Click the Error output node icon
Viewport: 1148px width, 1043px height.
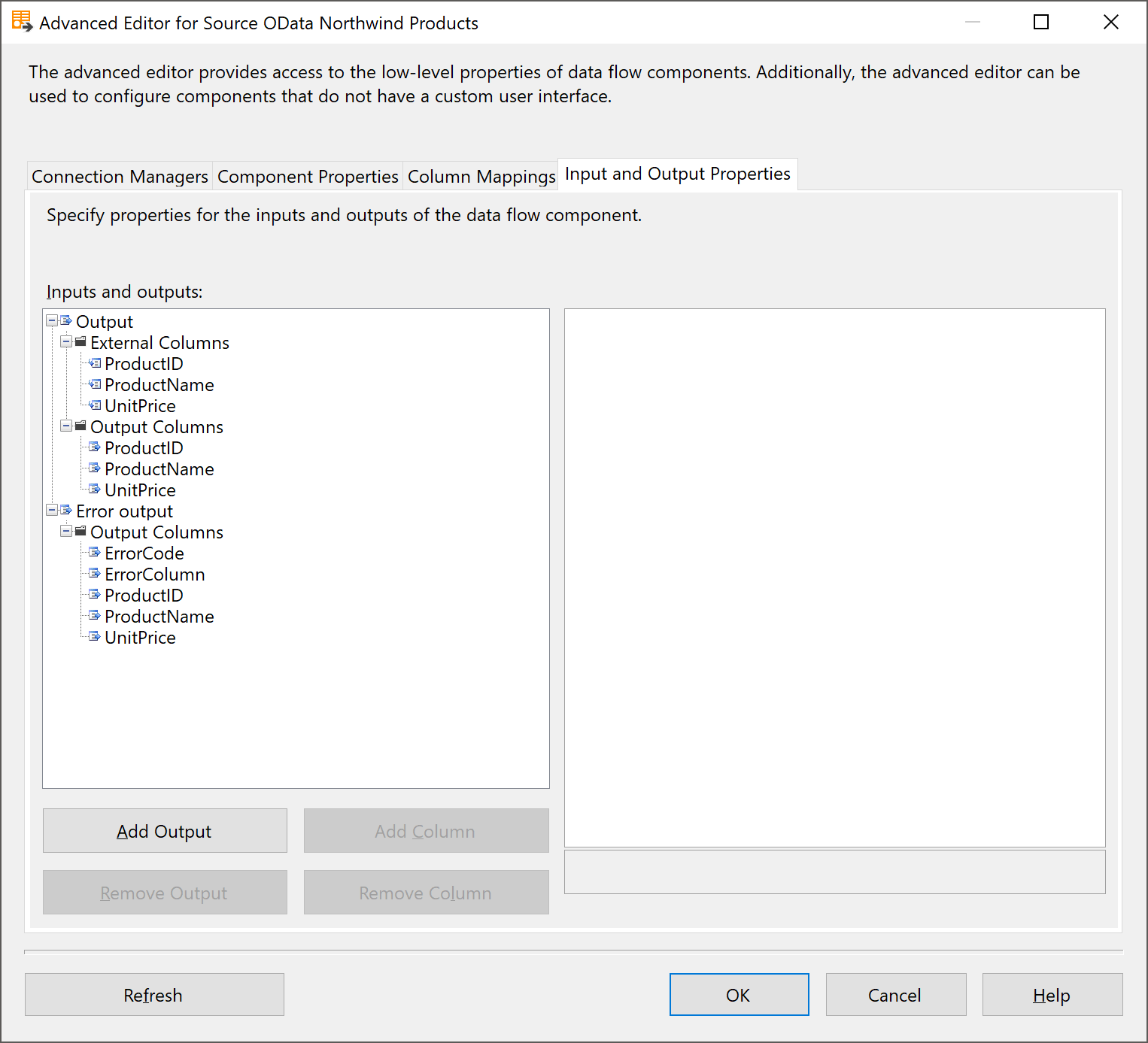tap(66, 511)
